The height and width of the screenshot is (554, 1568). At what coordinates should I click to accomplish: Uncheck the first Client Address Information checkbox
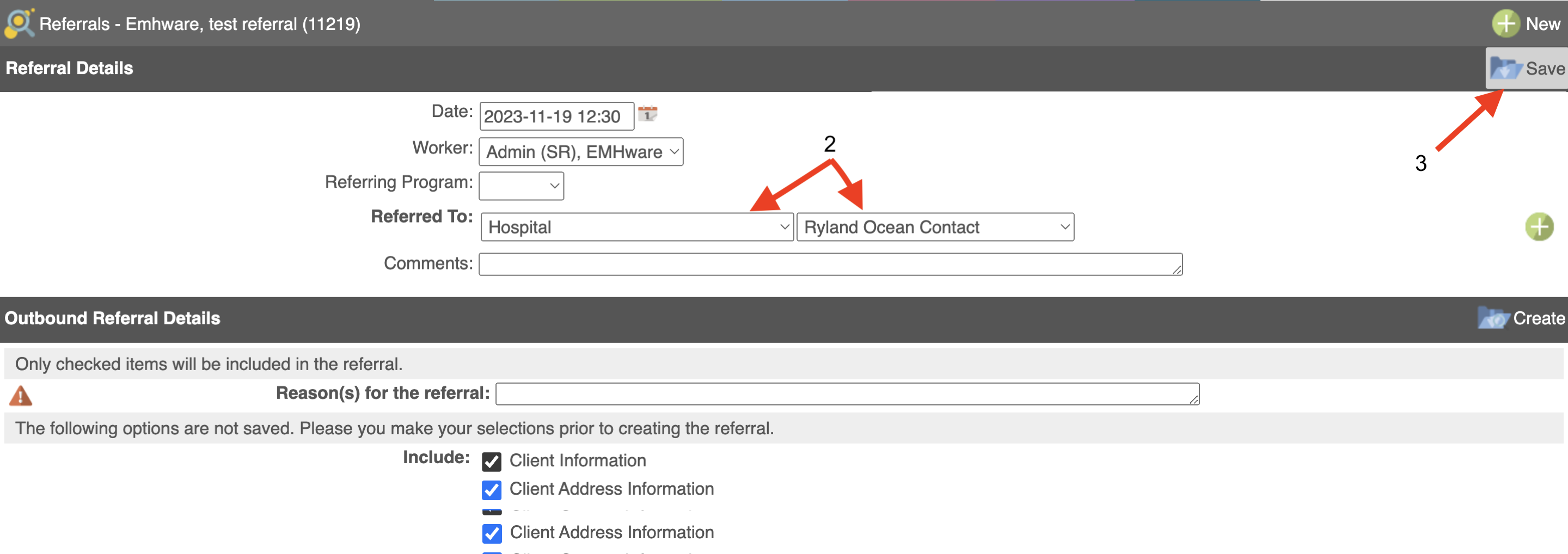[x=491, y=490]
